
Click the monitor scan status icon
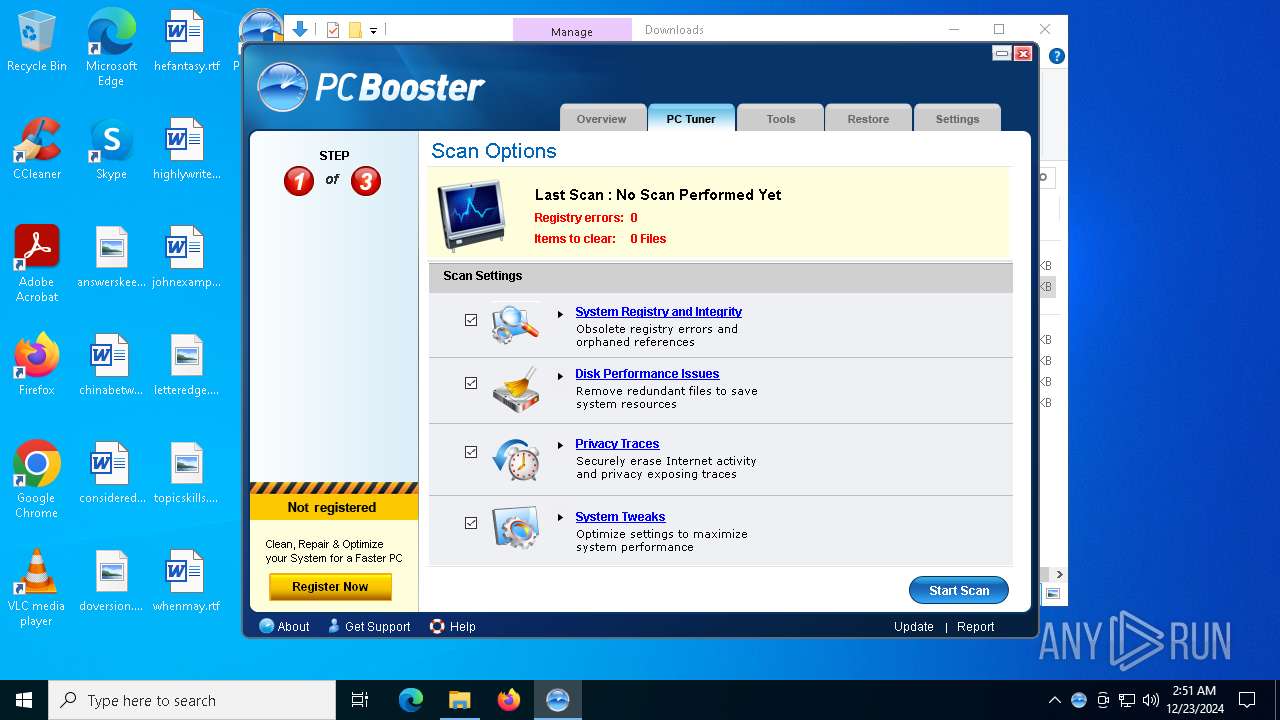pyautogui.click(x=470, y=215)
